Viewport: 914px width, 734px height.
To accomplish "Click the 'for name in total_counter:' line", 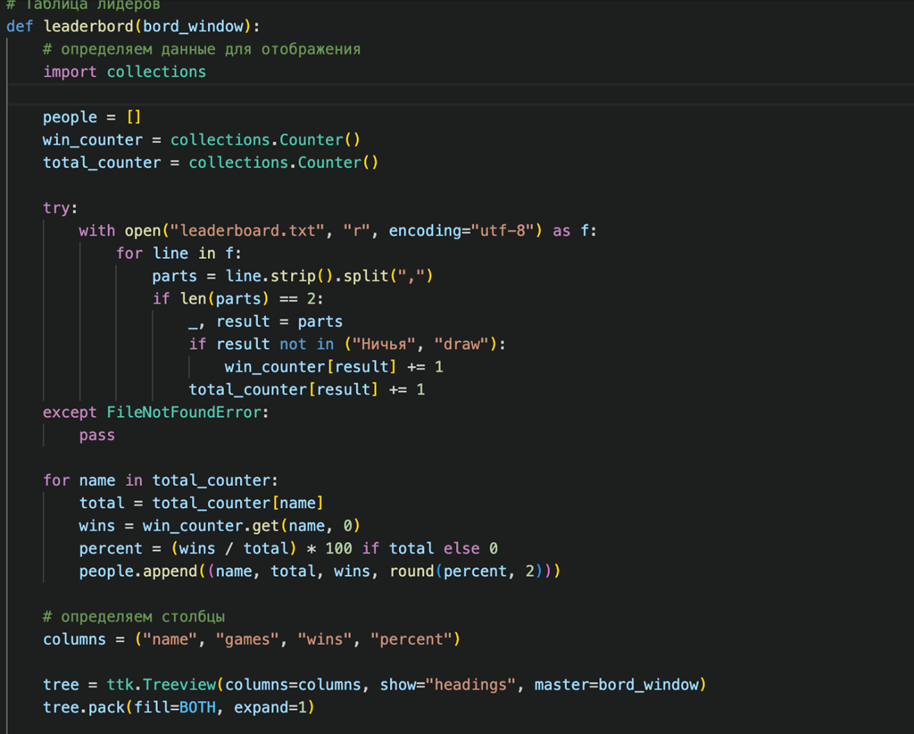I will point(160,481).
